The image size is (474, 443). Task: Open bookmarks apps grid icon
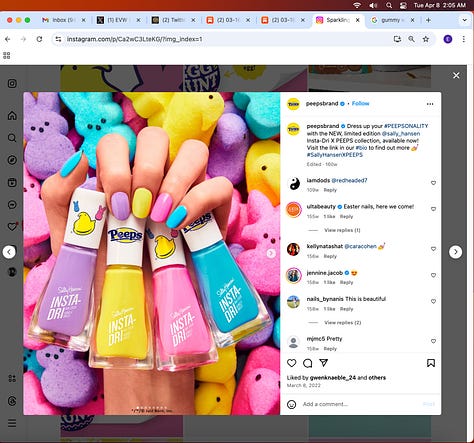[x=7, y=55]
